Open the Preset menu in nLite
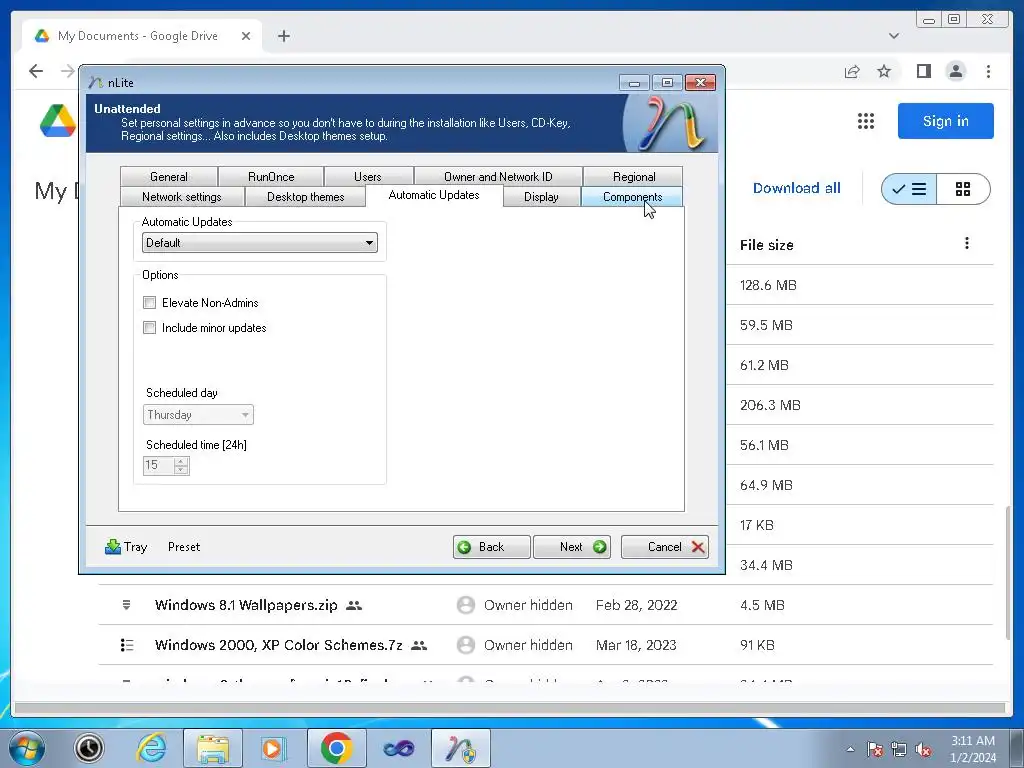Viewport: 1024px width, 768px height. pyautogui.click(x=184, y=547)
